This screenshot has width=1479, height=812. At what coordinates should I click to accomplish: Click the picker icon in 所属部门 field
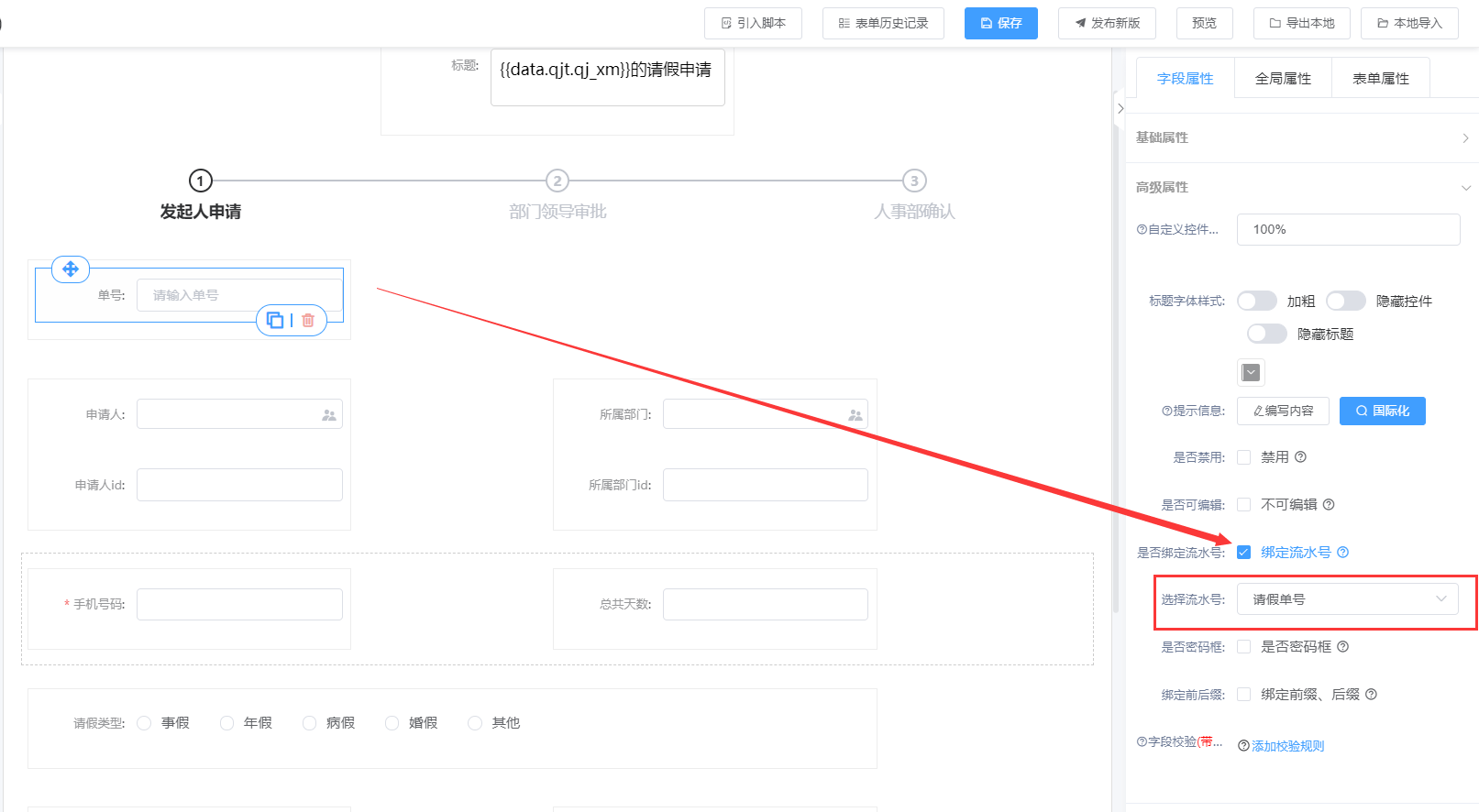click(x=855, y=415)
